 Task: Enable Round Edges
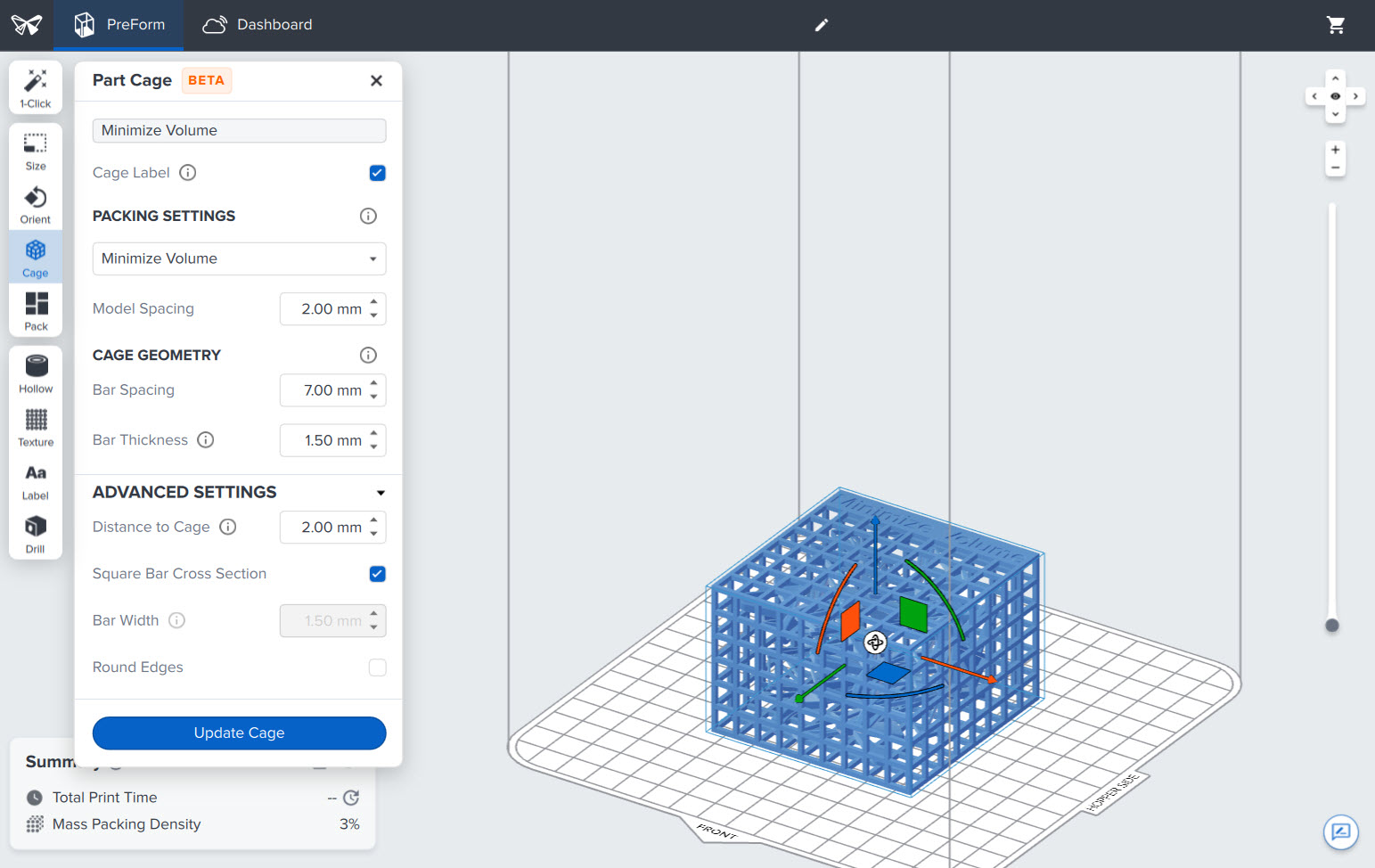pyautogui.click(x=377, y=667)
